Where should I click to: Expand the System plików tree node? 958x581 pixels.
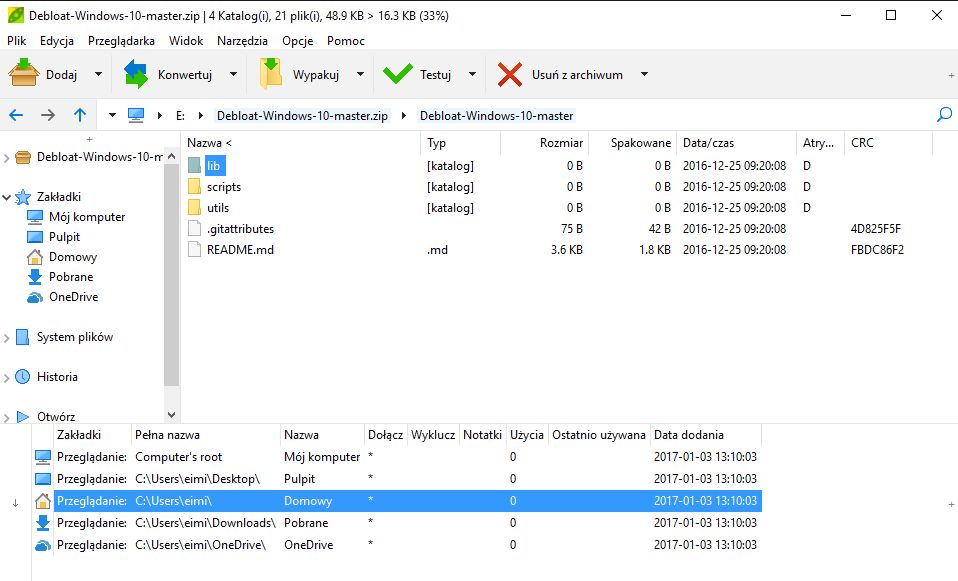click(7, 338)
